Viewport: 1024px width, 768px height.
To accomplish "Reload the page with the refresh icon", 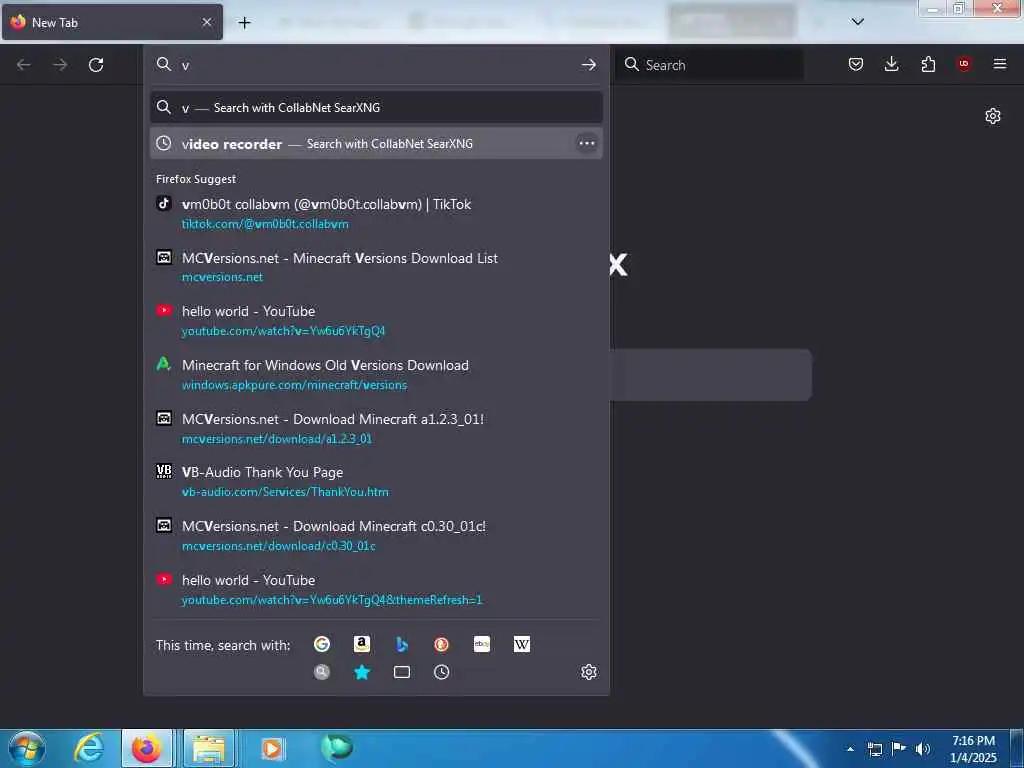I will (96, 65).
